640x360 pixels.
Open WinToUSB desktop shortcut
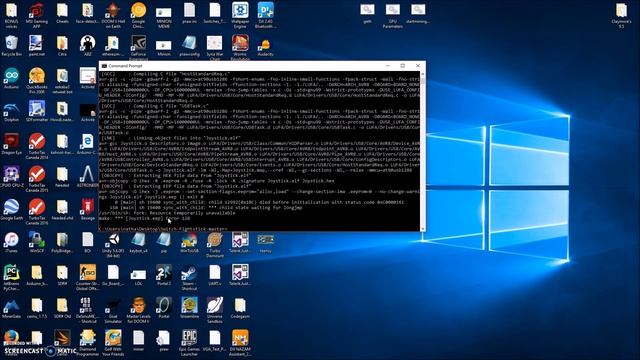tap(189, 242)
